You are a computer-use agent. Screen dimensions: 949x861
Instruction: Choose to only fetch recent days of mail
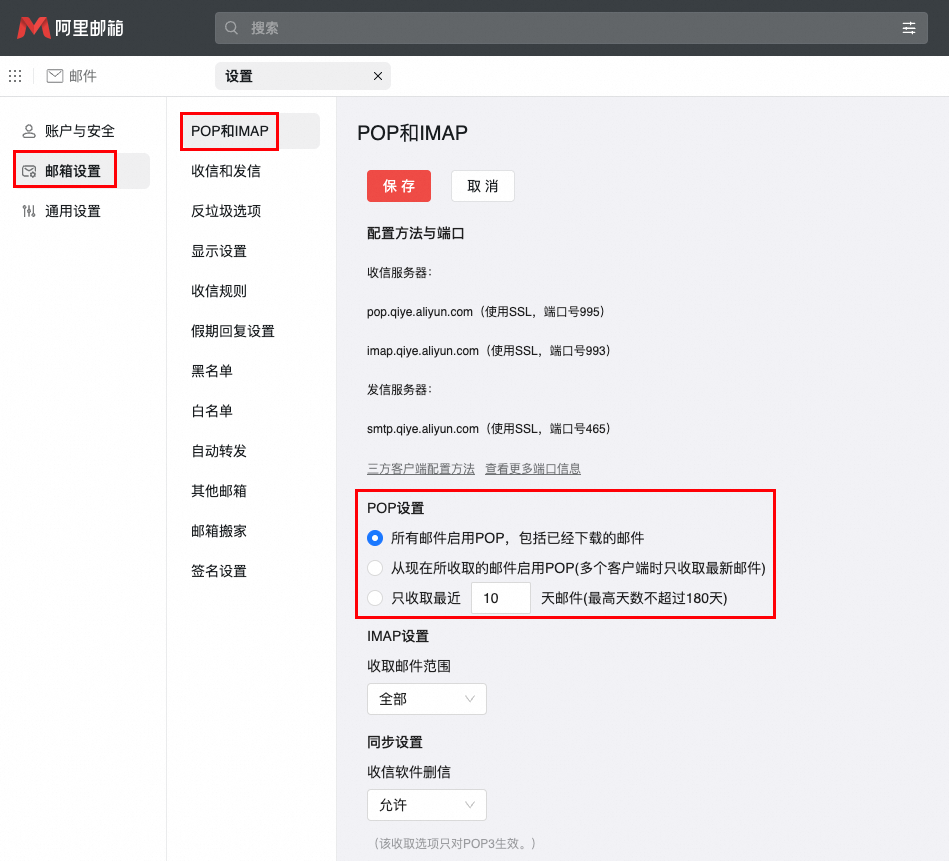[374, 597]
